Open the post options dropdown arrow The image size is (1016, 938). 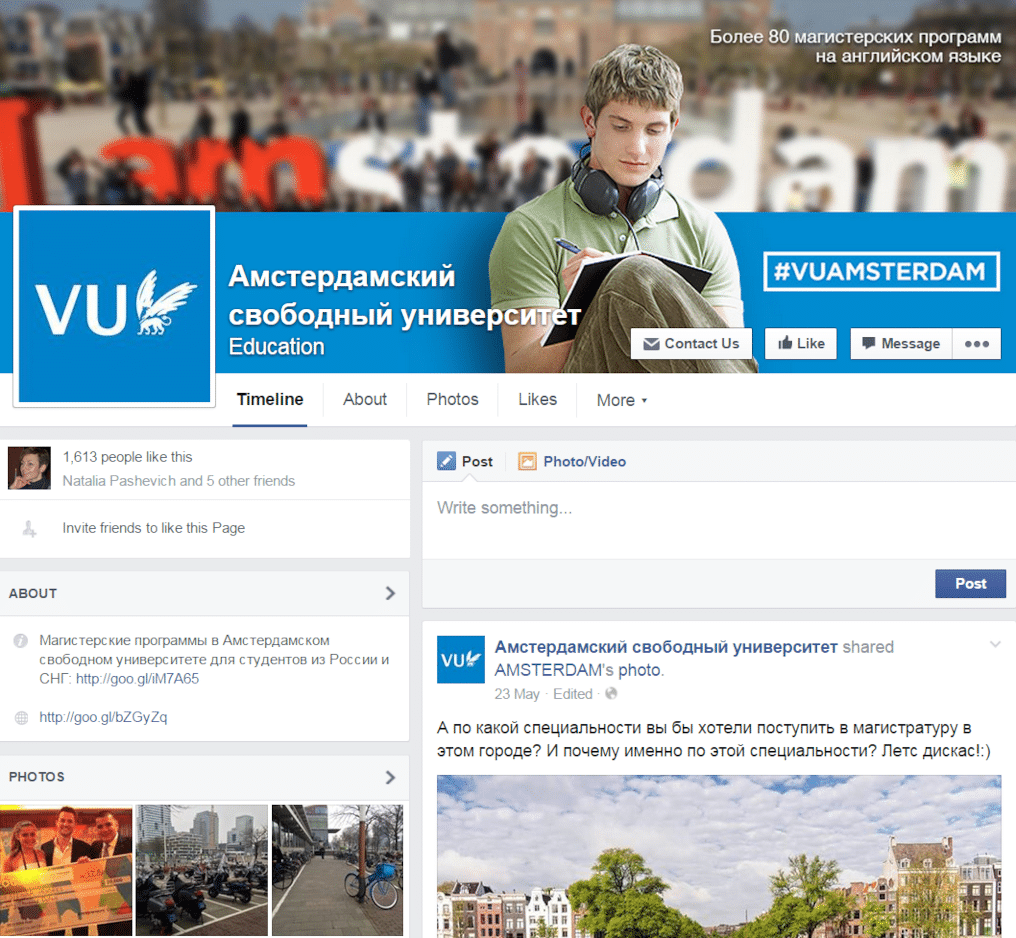[x=995, y=644]
